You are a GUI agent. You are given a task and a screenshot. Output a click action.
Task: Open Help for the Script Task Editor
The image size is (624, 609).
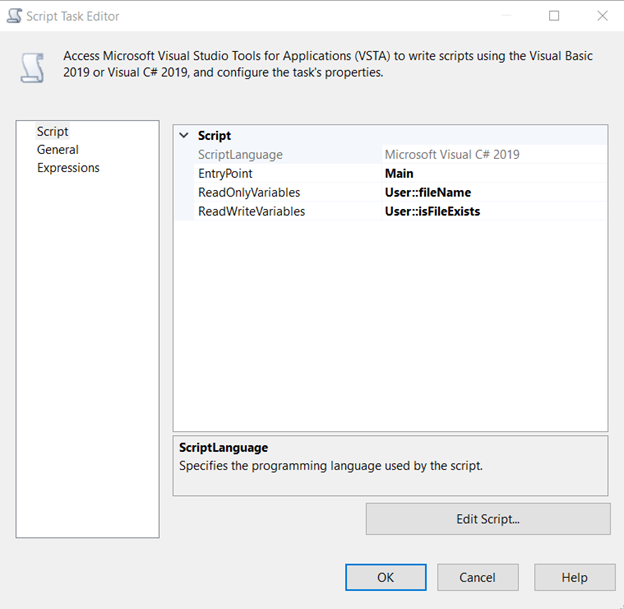click(x=574, y=577)
